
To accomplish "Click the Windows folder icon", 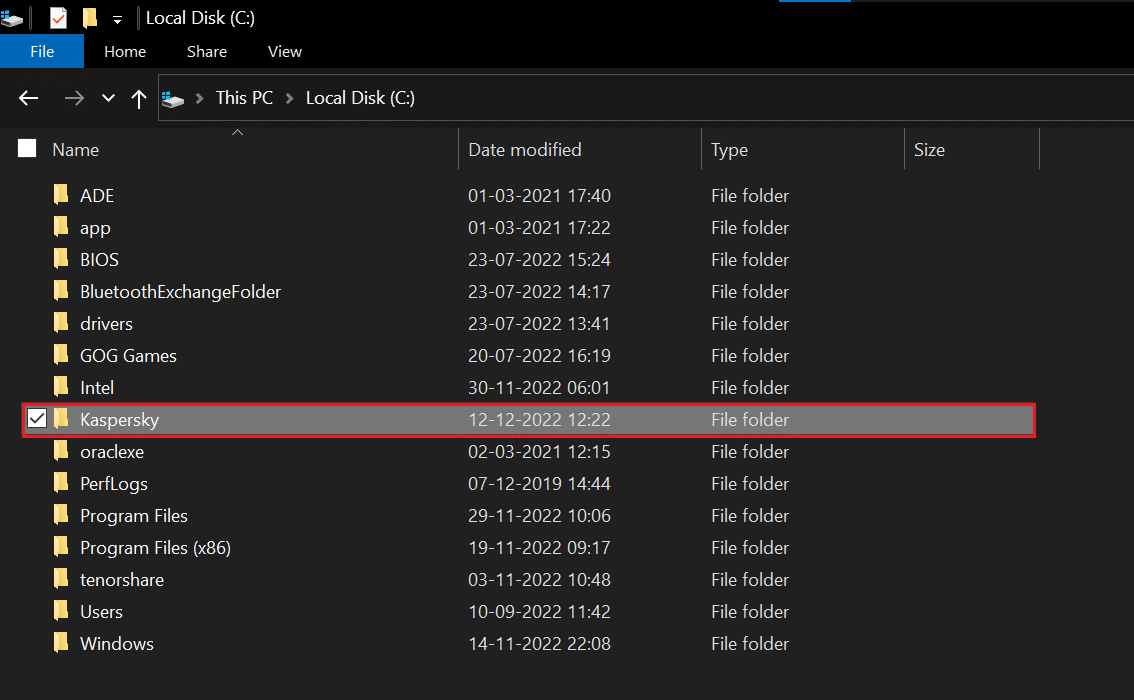I will coord(61,642).
